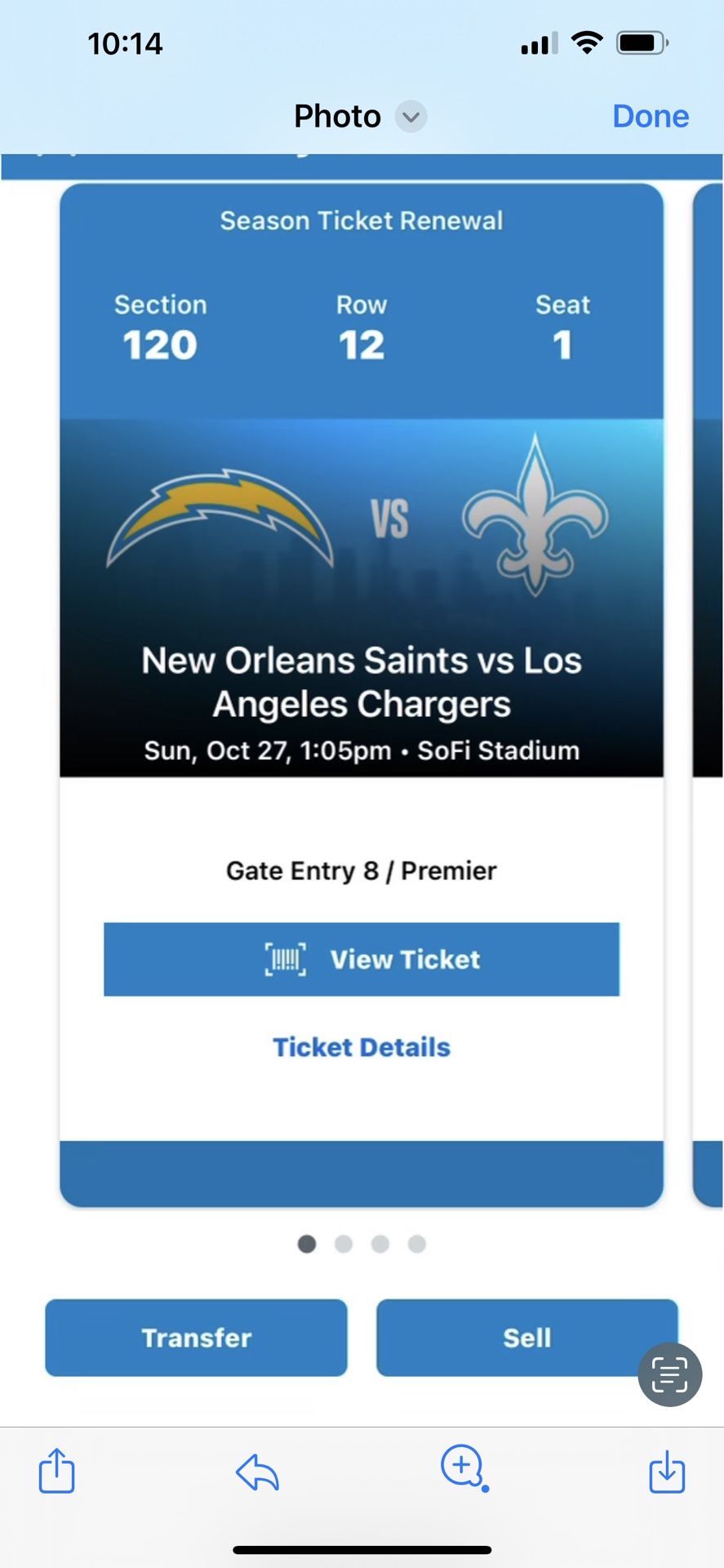Tap the Chargers lightning bolt logo
The width and height of the screenshot is (724, 1568).
tap(220, 518)
